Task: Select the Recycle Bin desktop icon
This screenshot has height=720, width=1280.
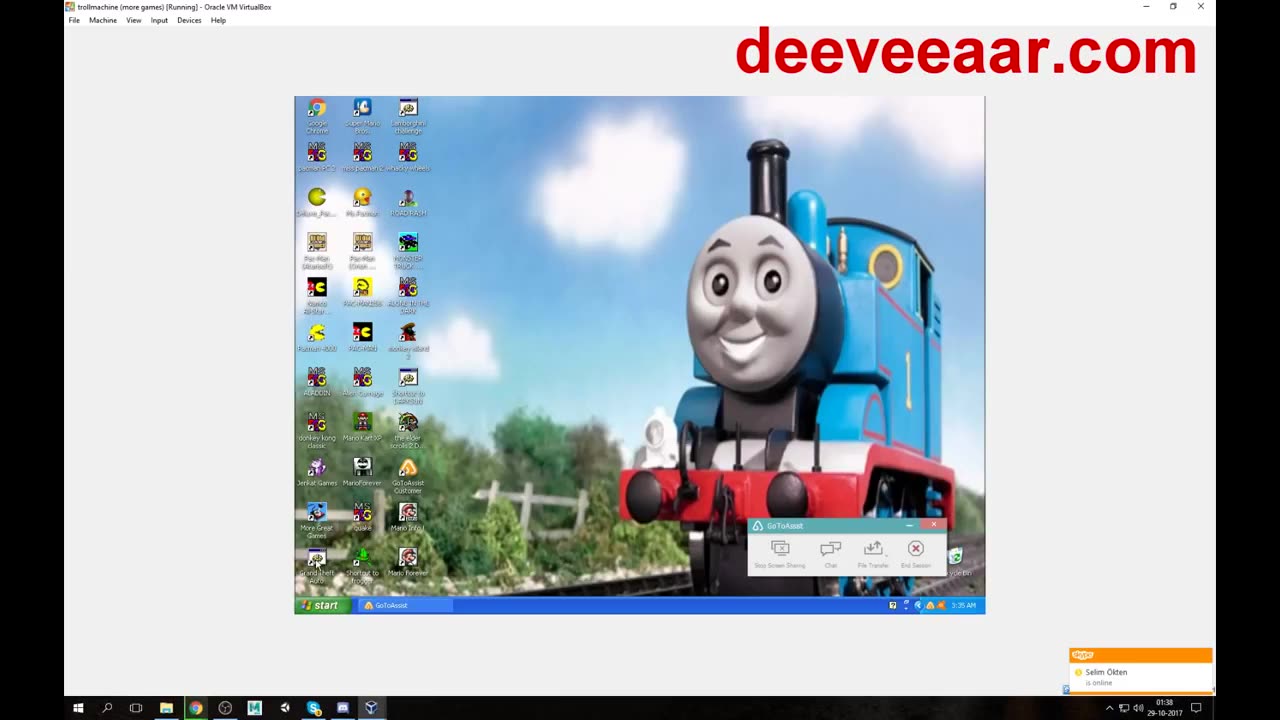Action: coord(957,561)
